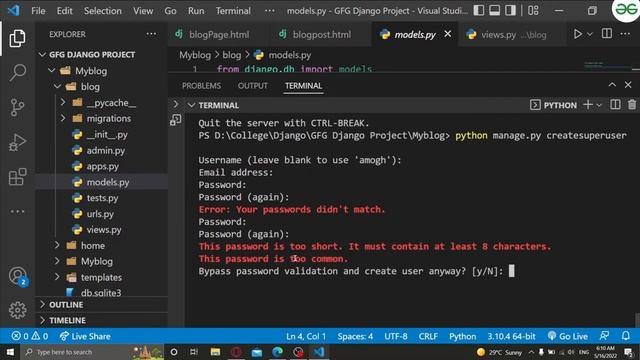Open Explorer panel more actions
This screenshot has width=640, height=360.
point(151,34)
